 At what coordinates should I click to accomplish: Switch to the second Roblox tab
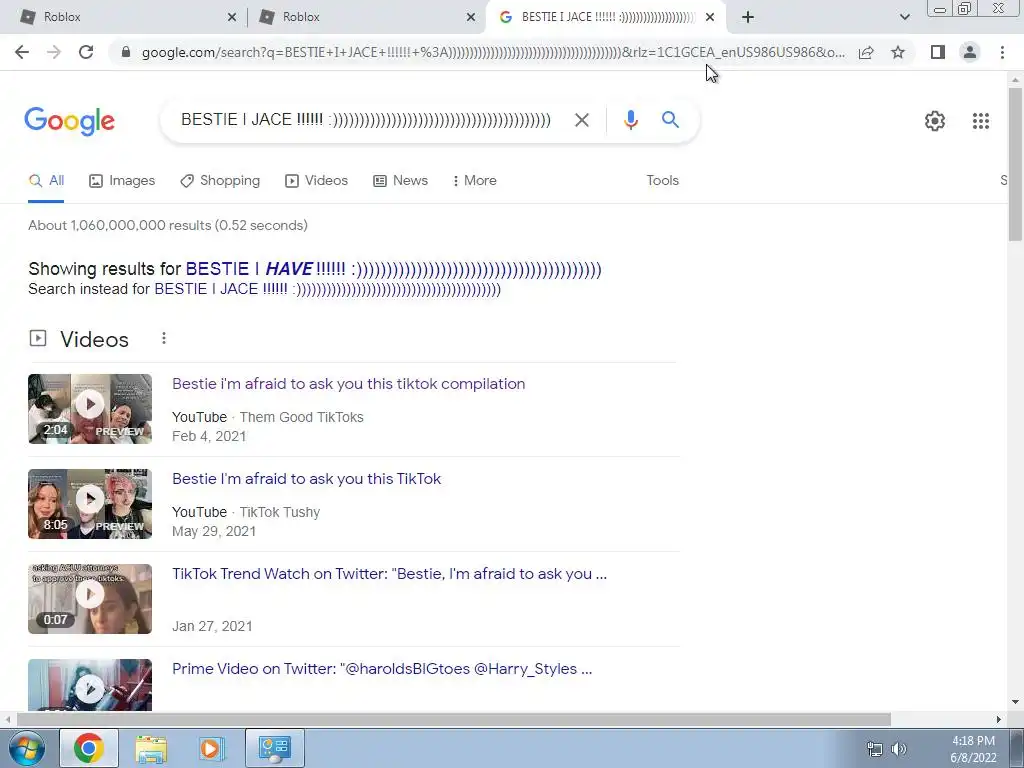point(366,17)
